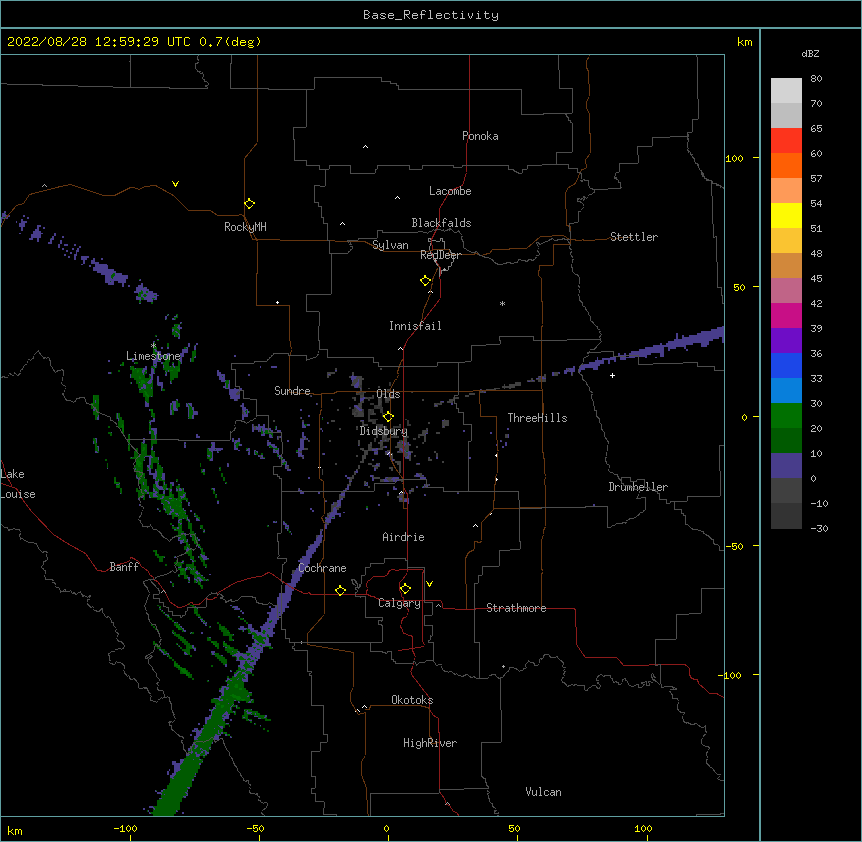Click the yellow V marker northwest of RockyMH
The width and height of the screenshot is (862, 842).
(x=175, y=184)
